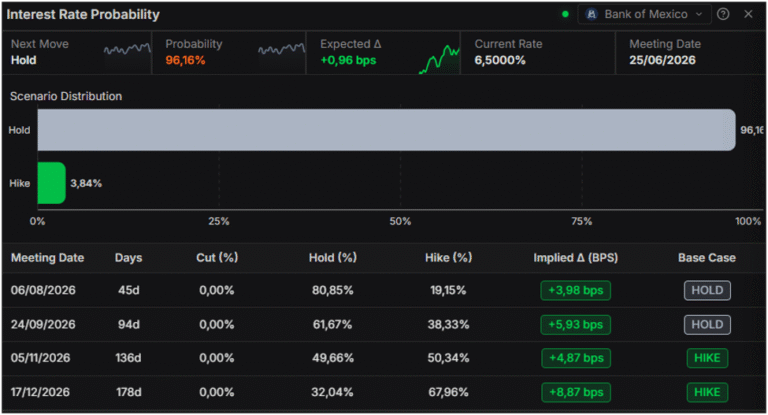Image resolution: width=768 pixels, height=415 pixels.
Task: Sort by Hike (%) column header
Action: (448, 258)
